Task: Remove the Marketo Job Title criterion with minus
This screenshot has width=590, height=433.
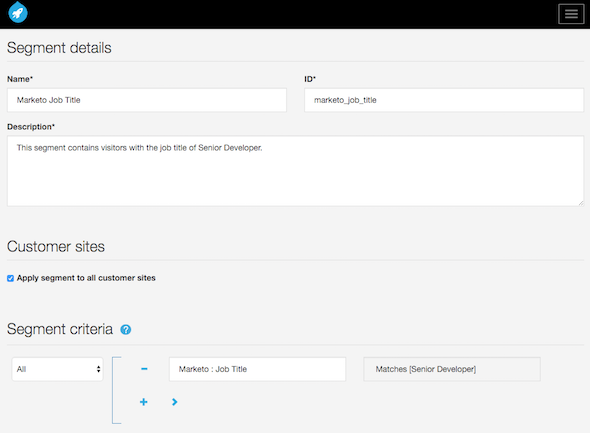Action: click(144, 369)
